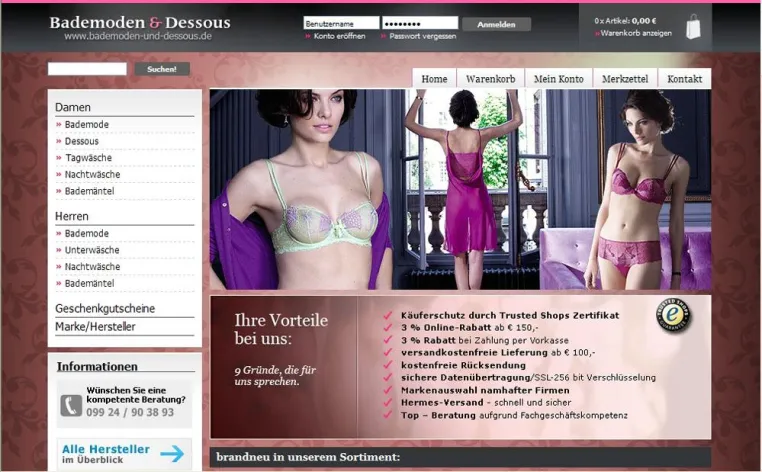Click the Suchen! button
This screenshot has width=762, height=472.
162,69
